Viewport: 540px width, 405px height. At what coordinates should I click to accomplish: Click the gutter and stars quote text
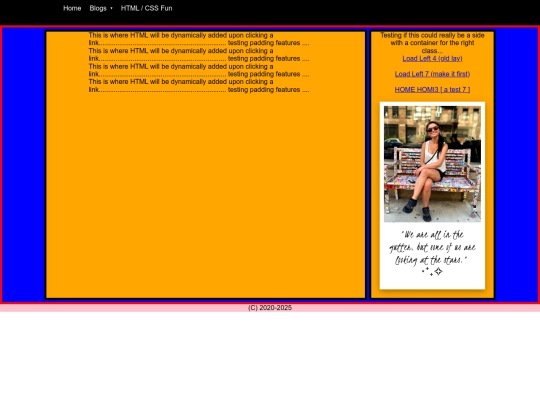click(432, 247)
